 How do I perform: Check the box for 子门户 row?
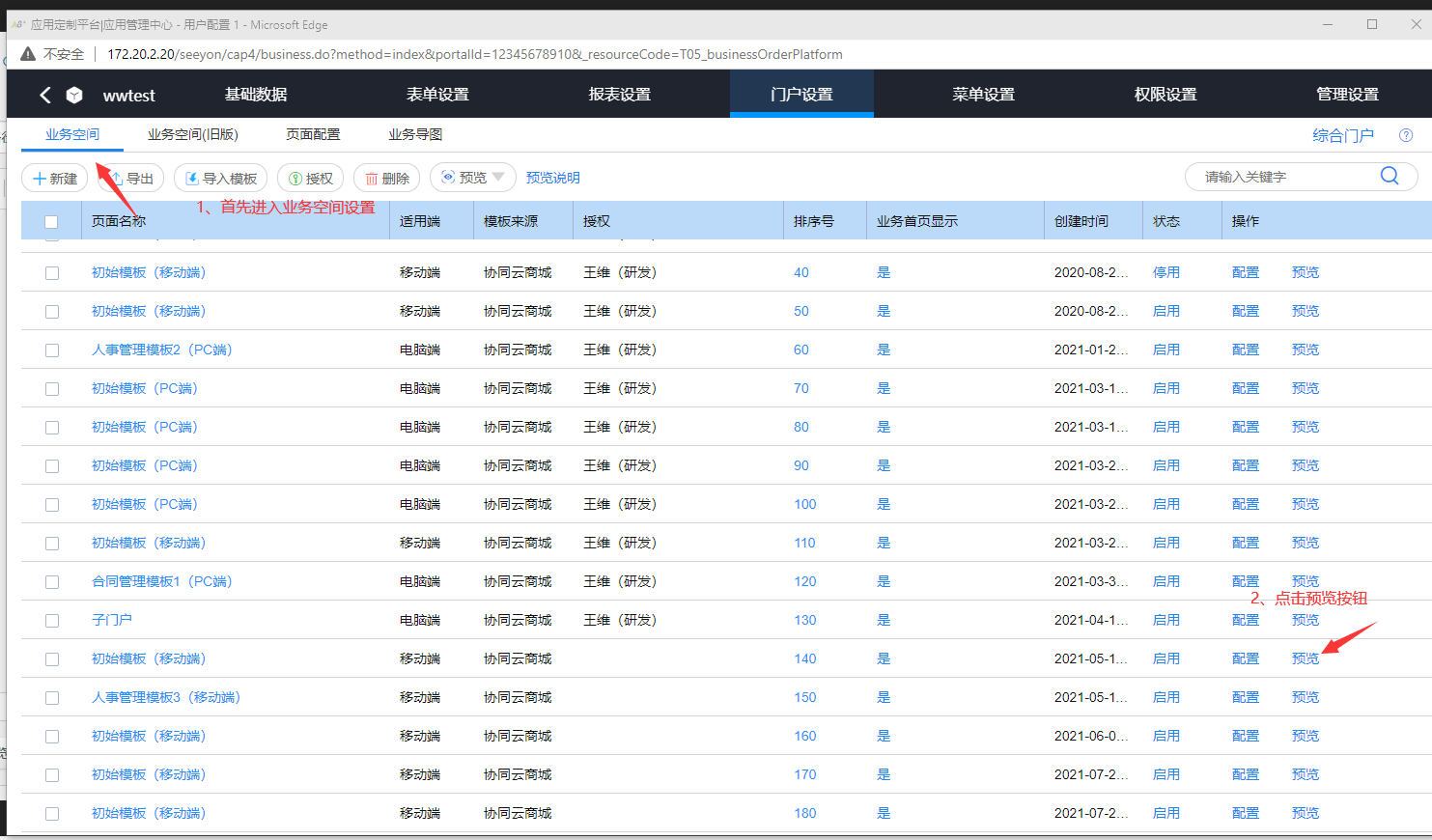[x=52, y=621]
